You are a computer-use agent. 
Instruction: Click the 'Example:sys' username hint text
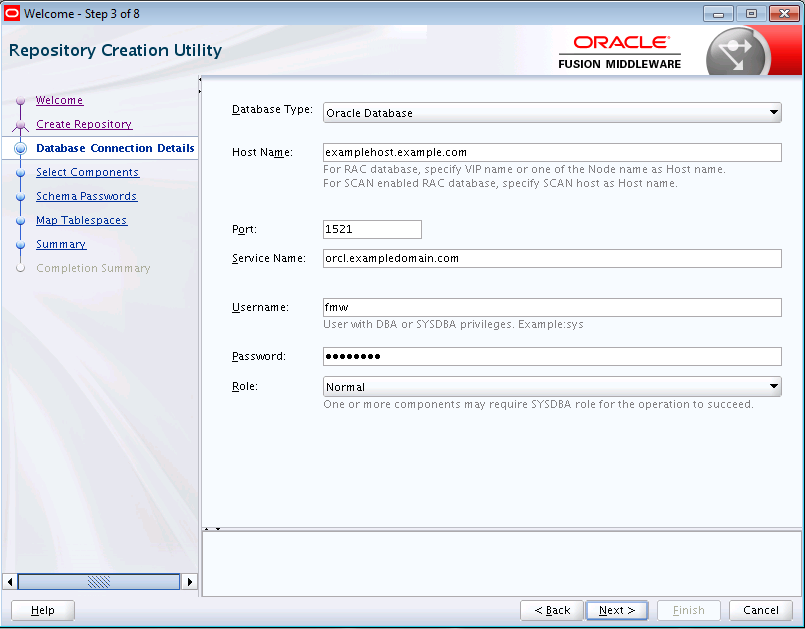pos(551,325)
